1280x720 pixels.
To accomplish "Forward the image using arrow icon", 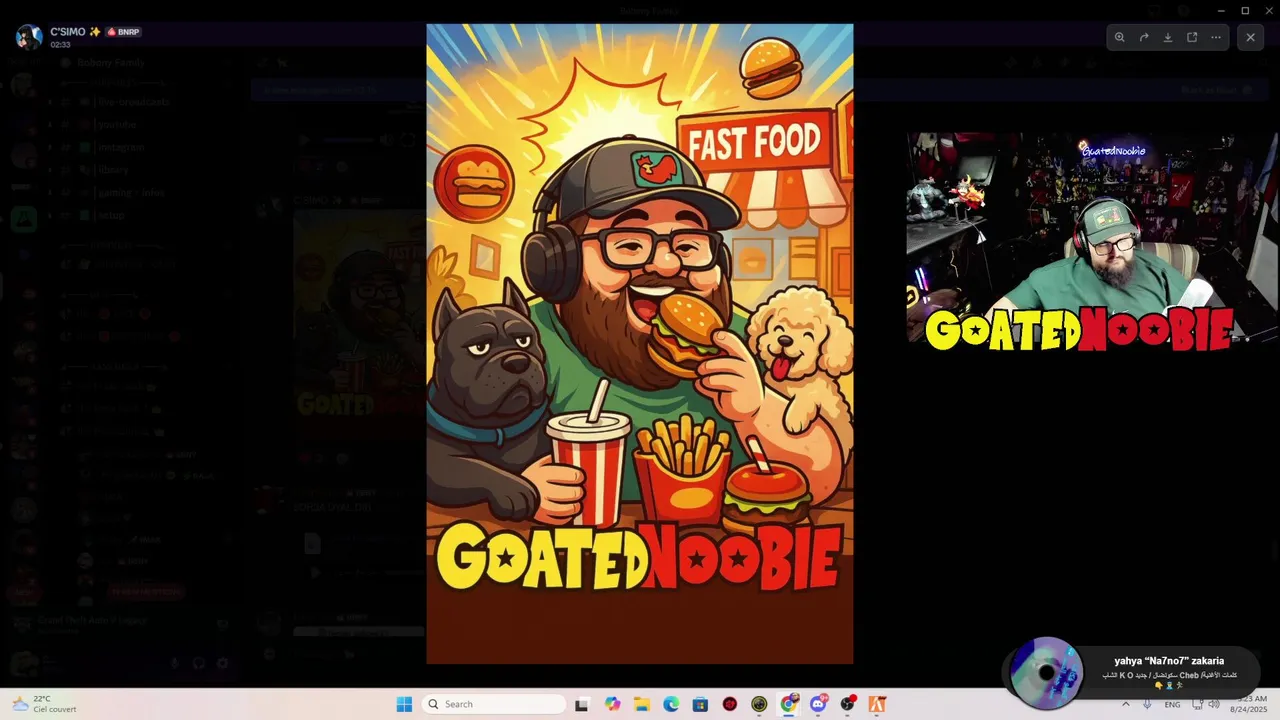I will (x=1144, y=37).
